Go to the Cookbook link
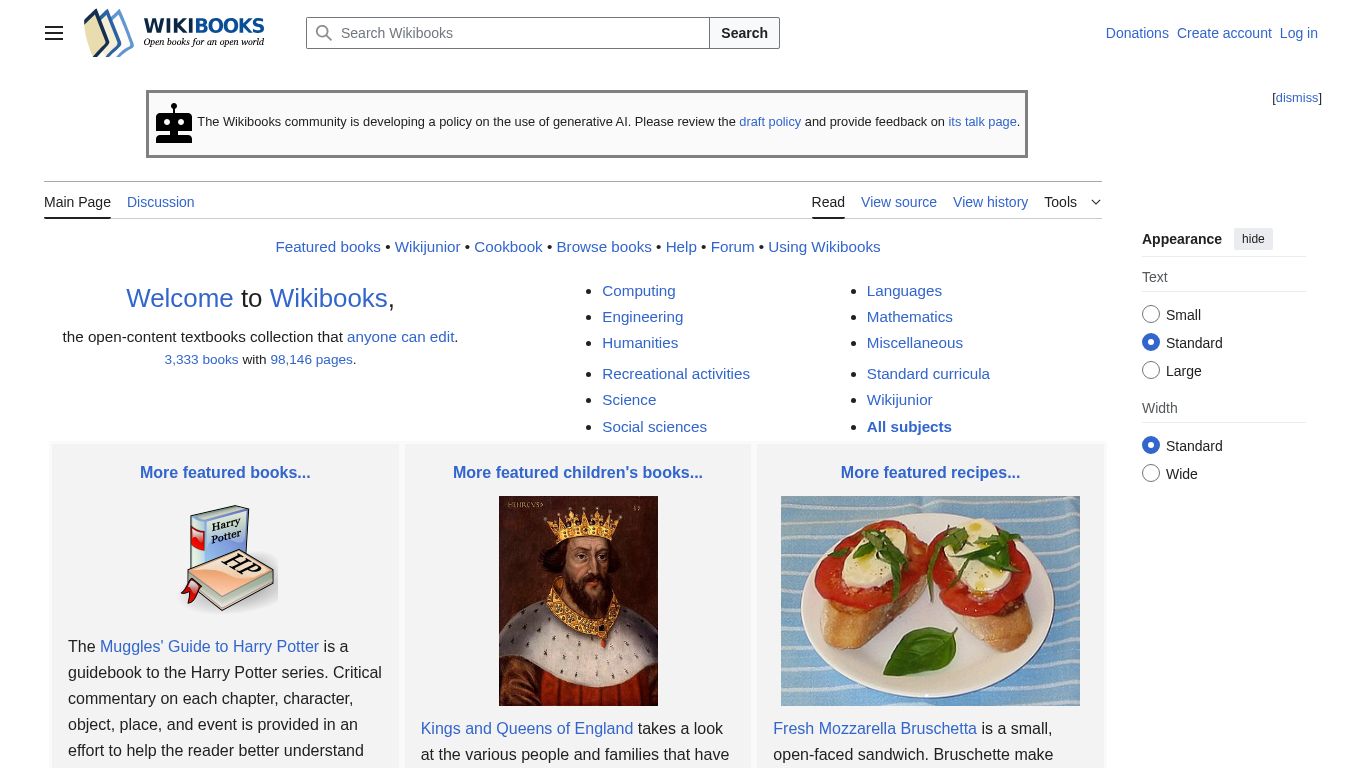The width and height of the screenshot is (1366, 768). pos(508,247)
